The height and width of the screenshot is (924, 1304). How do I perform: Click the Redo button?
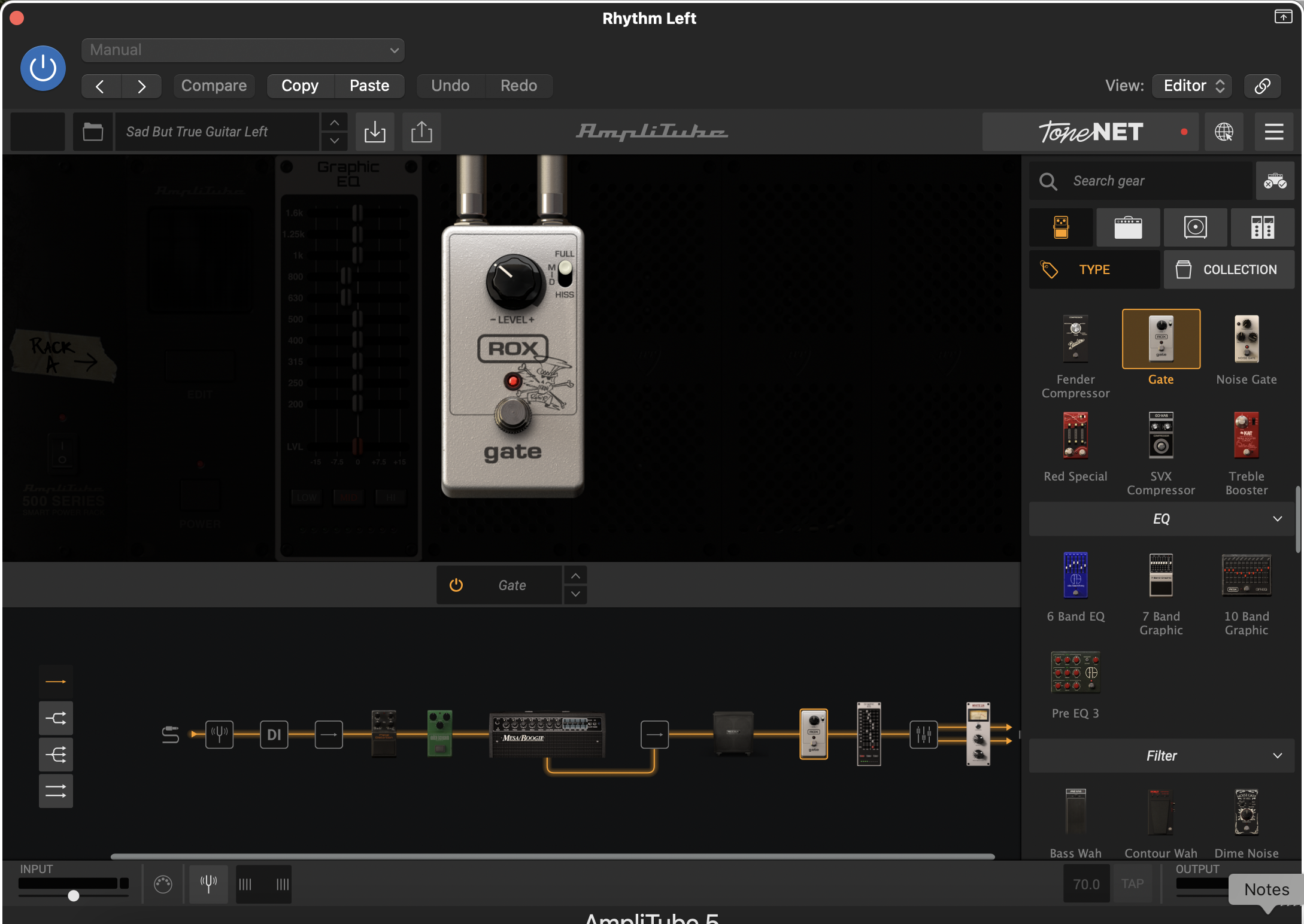518,86
